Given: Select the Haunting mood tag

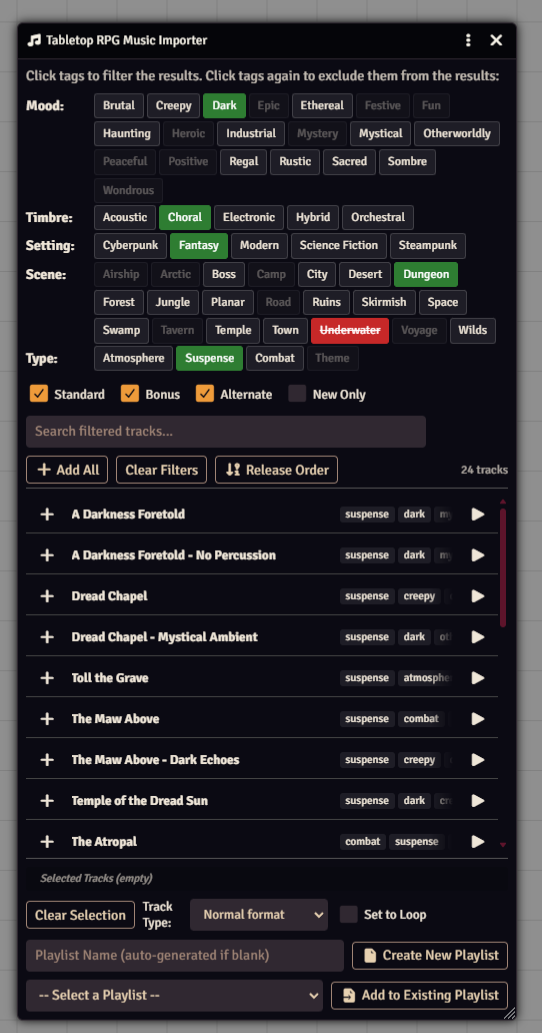Looking at the screenshot, I should coord(127,134).
